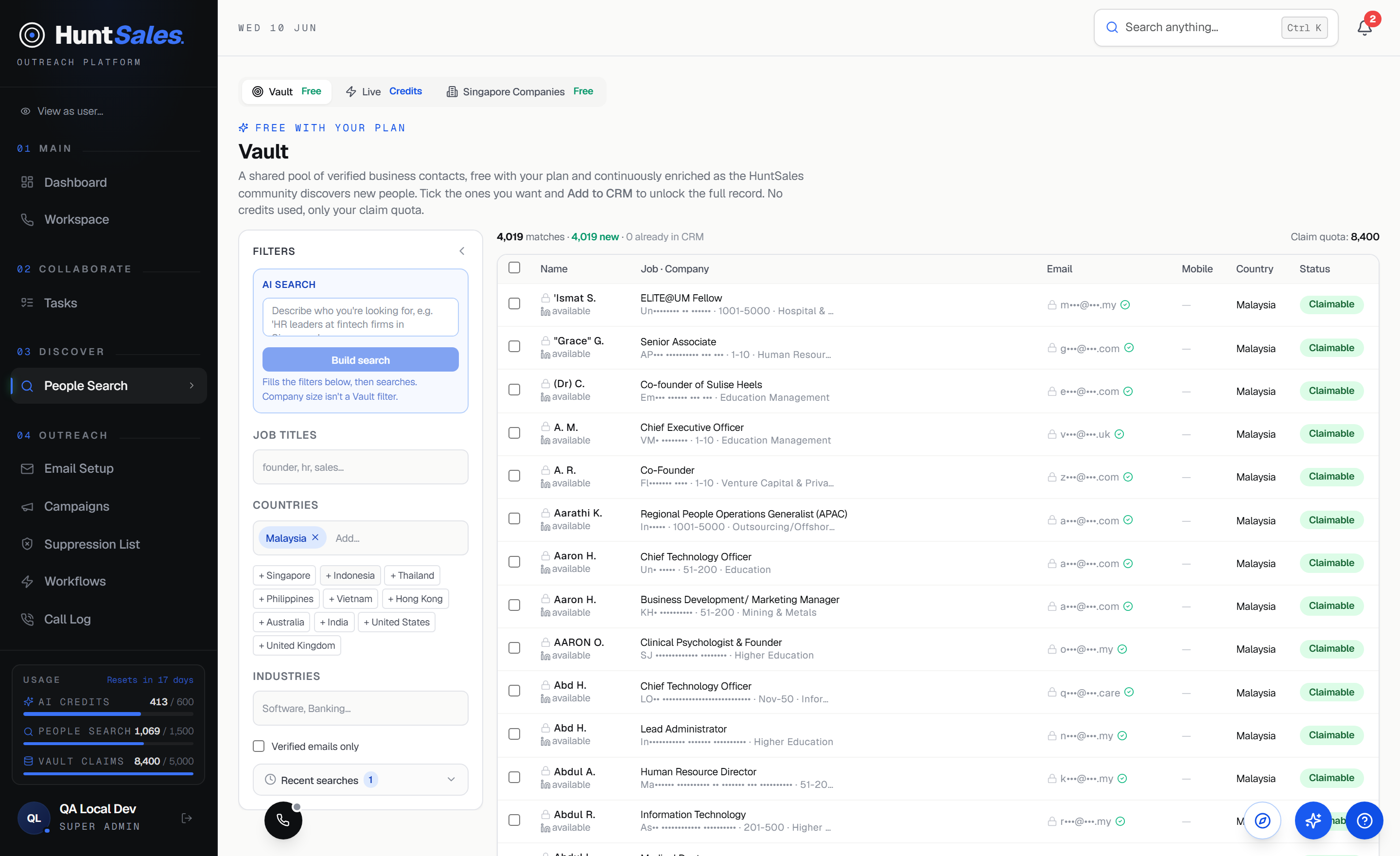
Task: Click the lock icon beside A. M. name
Action: [545, 427]
